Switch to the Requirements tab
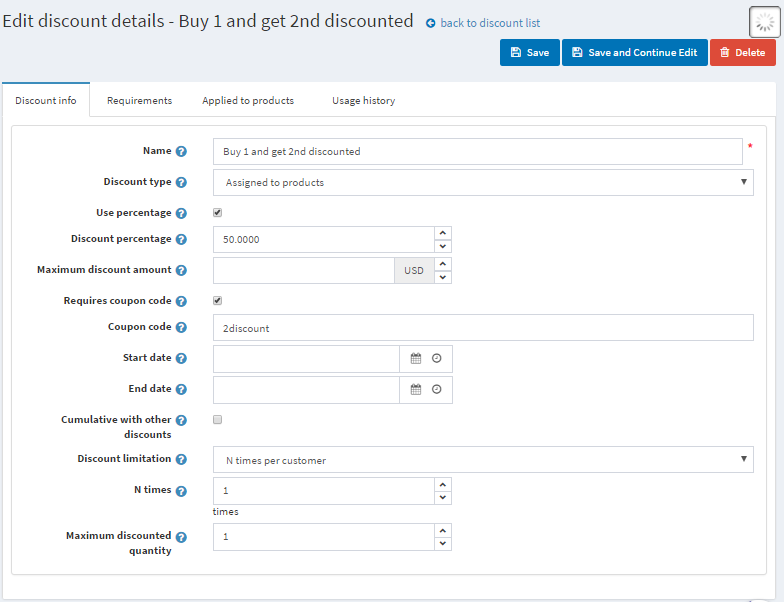The height and width of the screenshot is (602, 784). [139, 100]
